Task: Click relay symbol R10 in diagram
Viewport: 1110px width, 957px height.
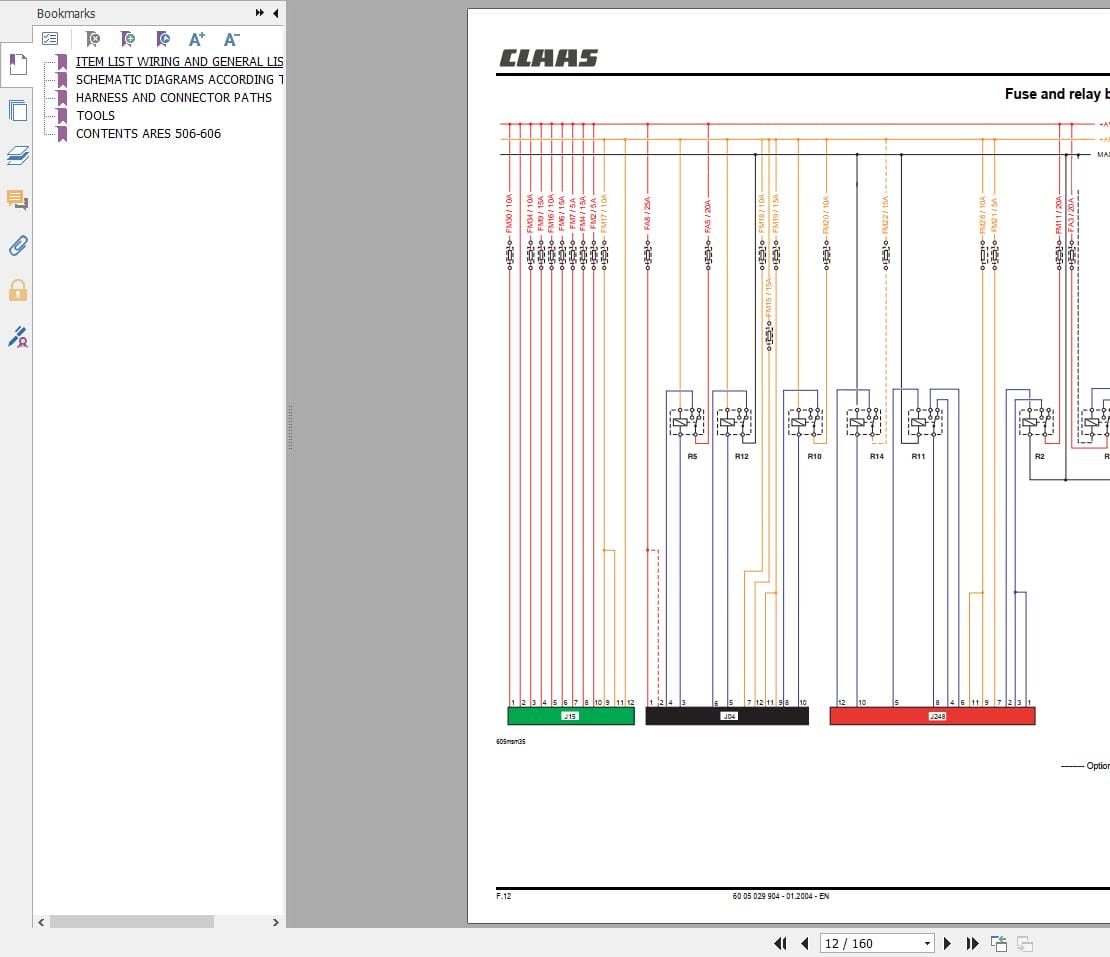Action: coord(805,422)
